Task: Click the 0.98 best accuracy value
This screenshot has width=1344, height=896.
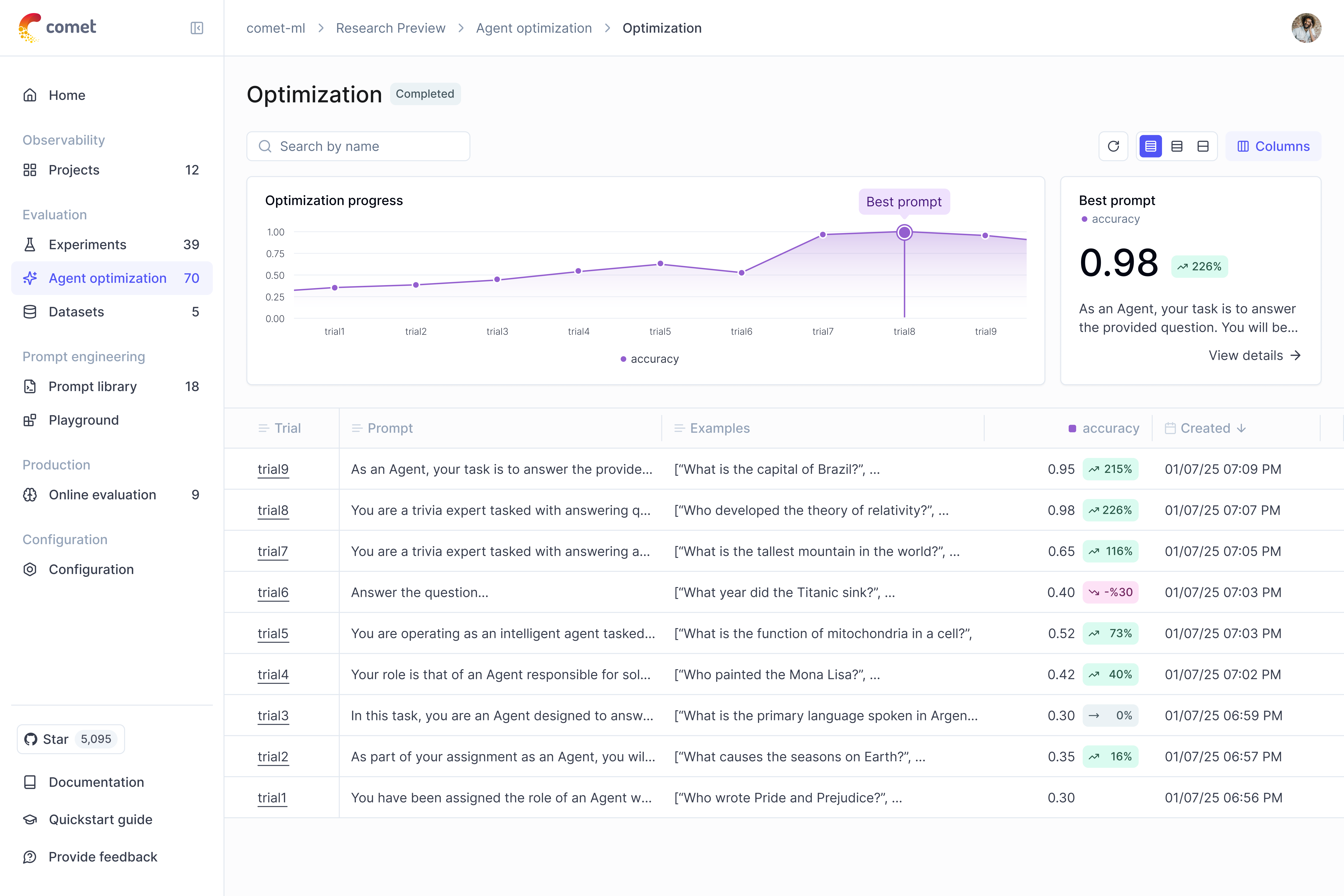Action: (x=1118, y=263)
